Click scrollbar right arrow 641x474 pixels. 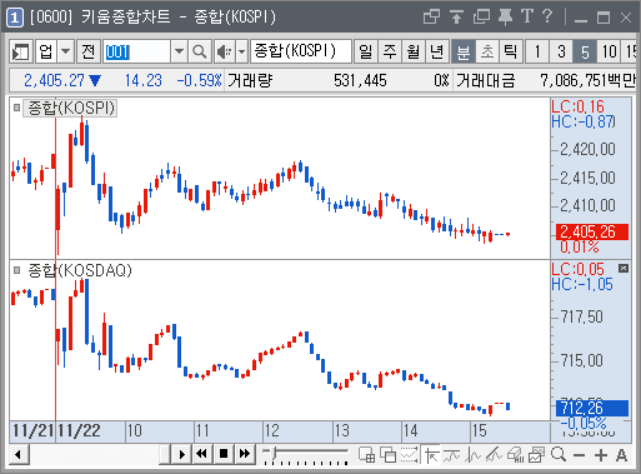(182, 454)
